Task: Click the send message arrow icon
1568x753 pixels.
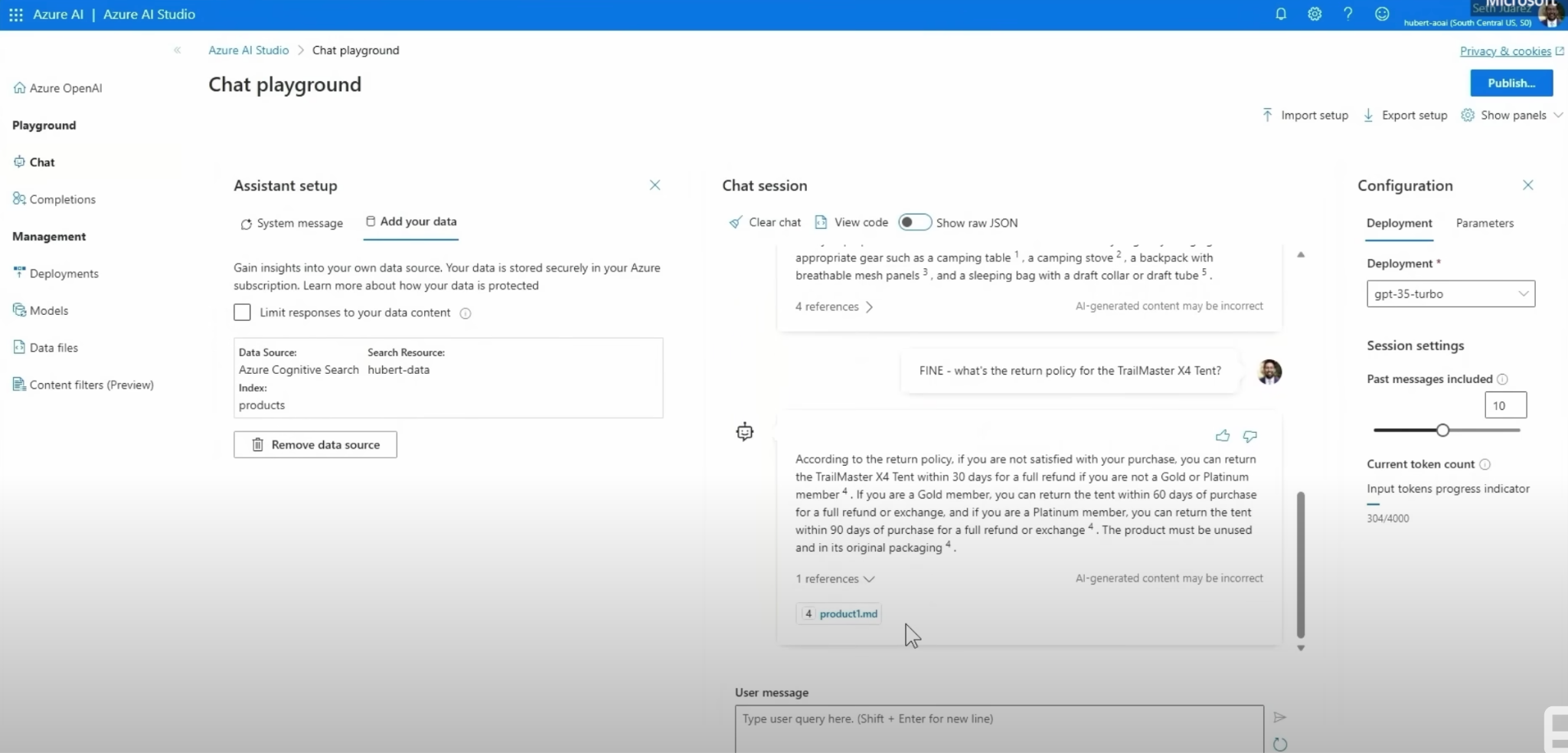Action: click(x=1279, y=718)
